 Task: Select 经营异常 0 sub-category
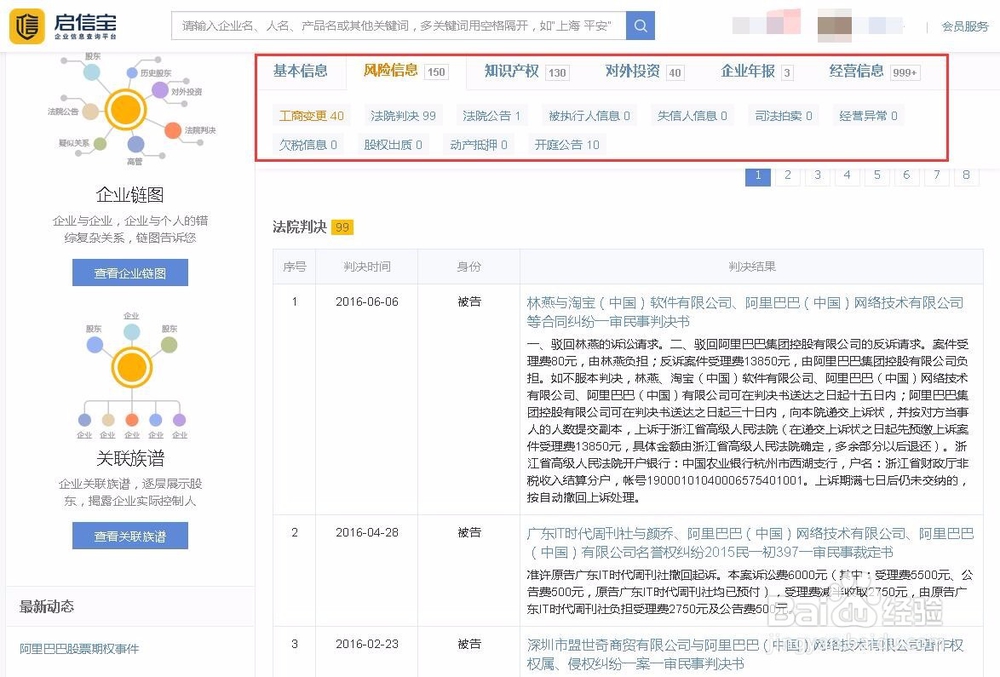(868, 116)
